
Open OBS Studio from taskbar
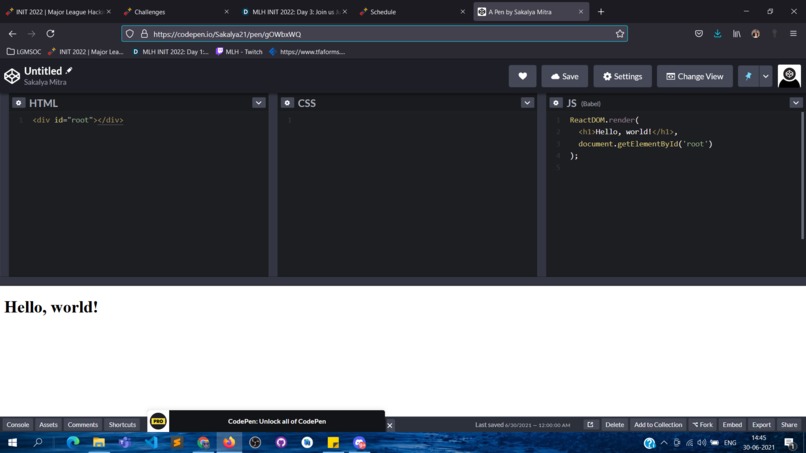tap(255, 442)
